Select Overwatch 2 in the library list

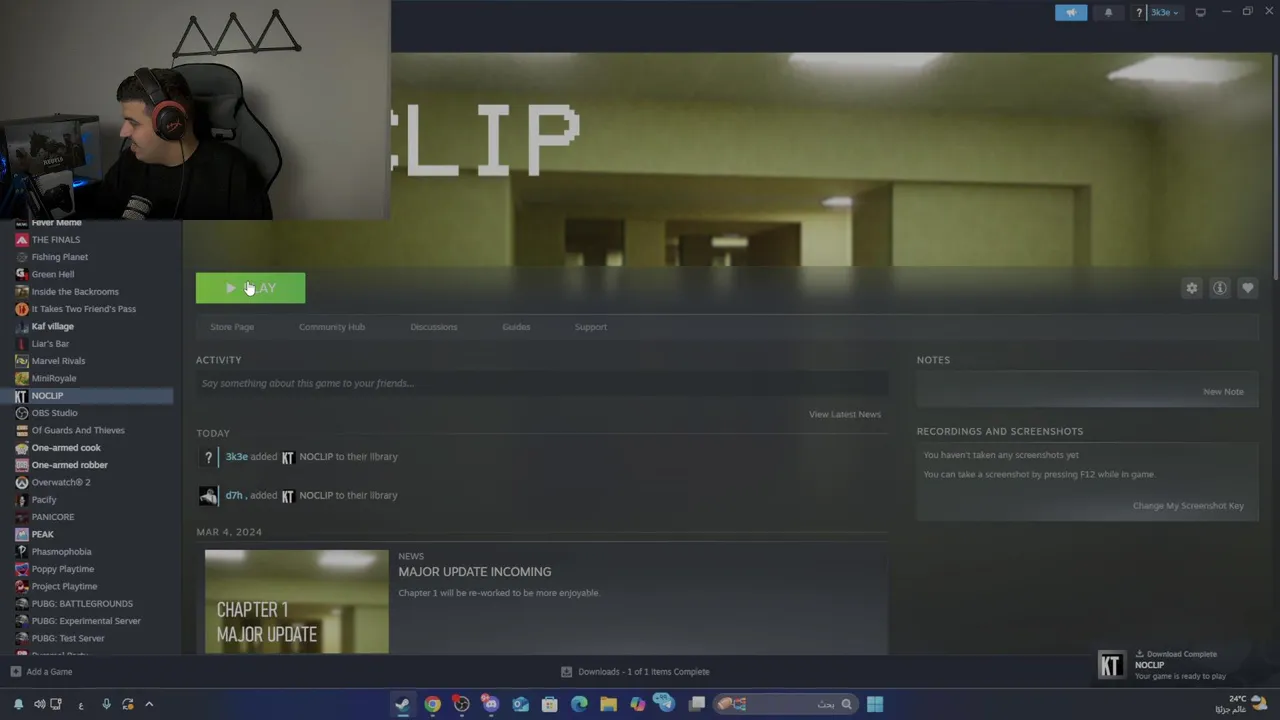pyautogui.click(x=61, y=482)
